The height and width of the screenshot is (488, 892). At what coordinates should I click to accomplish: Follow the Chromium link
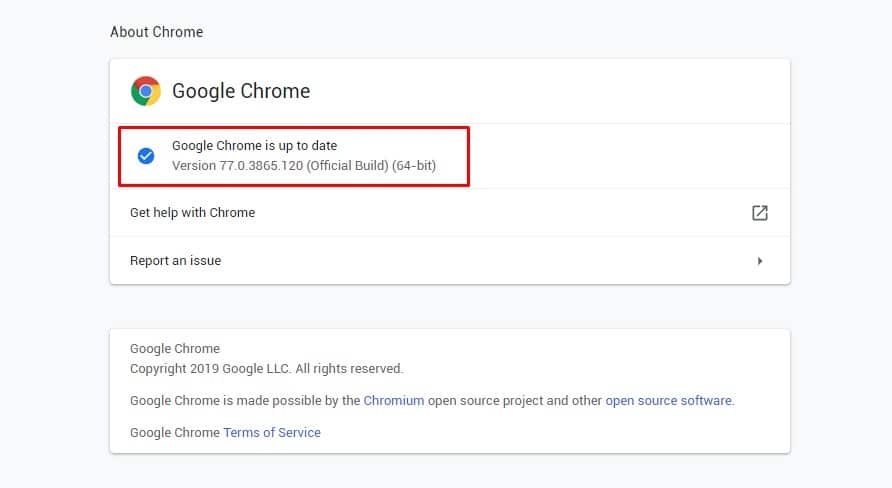pyautogui.click(x=393, y=401)
